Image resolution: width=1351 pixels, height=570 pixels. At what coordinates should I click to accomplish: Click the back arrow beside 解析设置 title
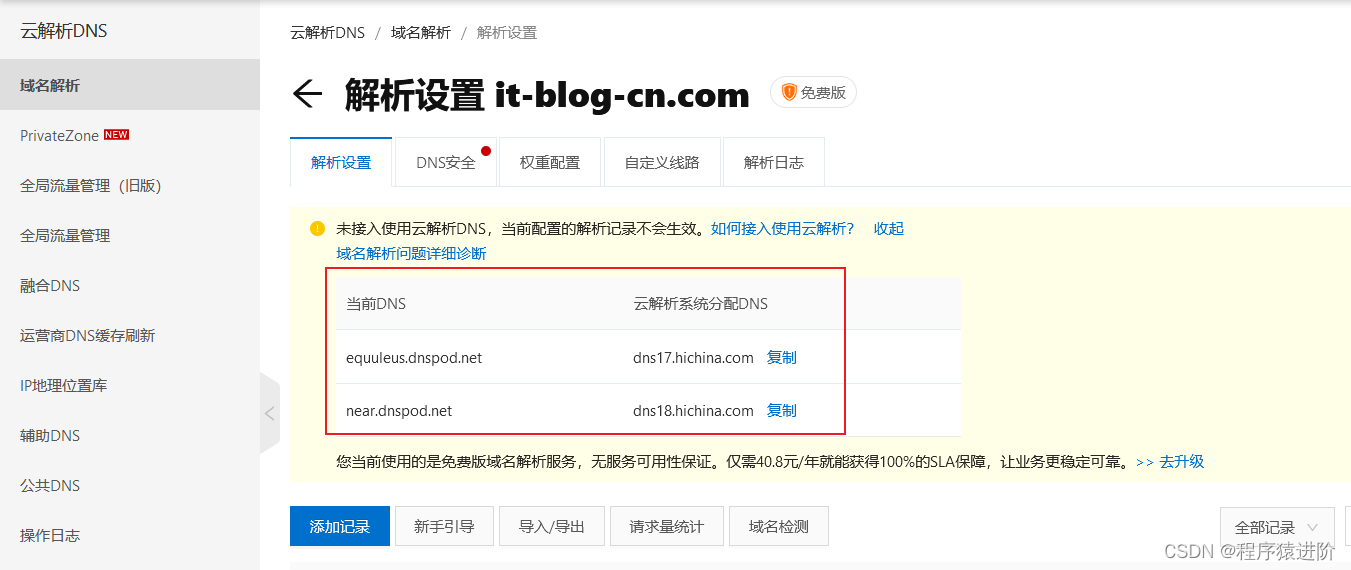307,95
